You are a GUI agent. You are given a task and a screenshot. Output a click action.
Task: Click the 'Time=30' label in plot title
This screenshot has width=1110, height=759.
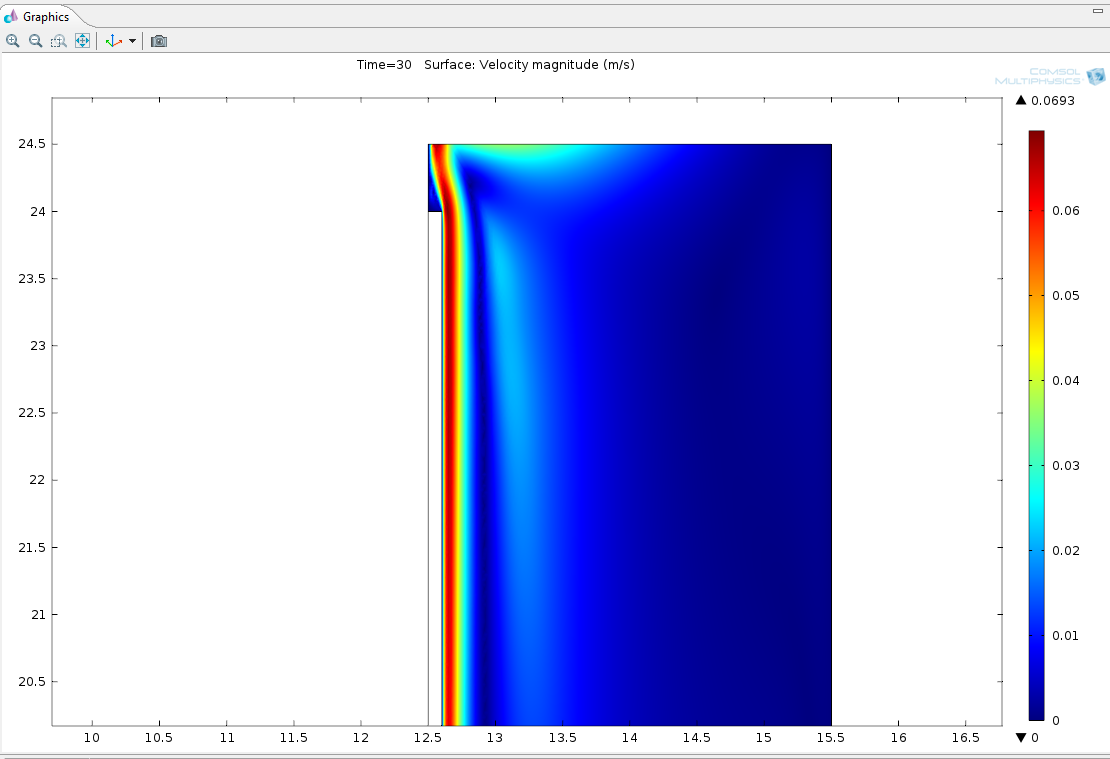[384, 65]
